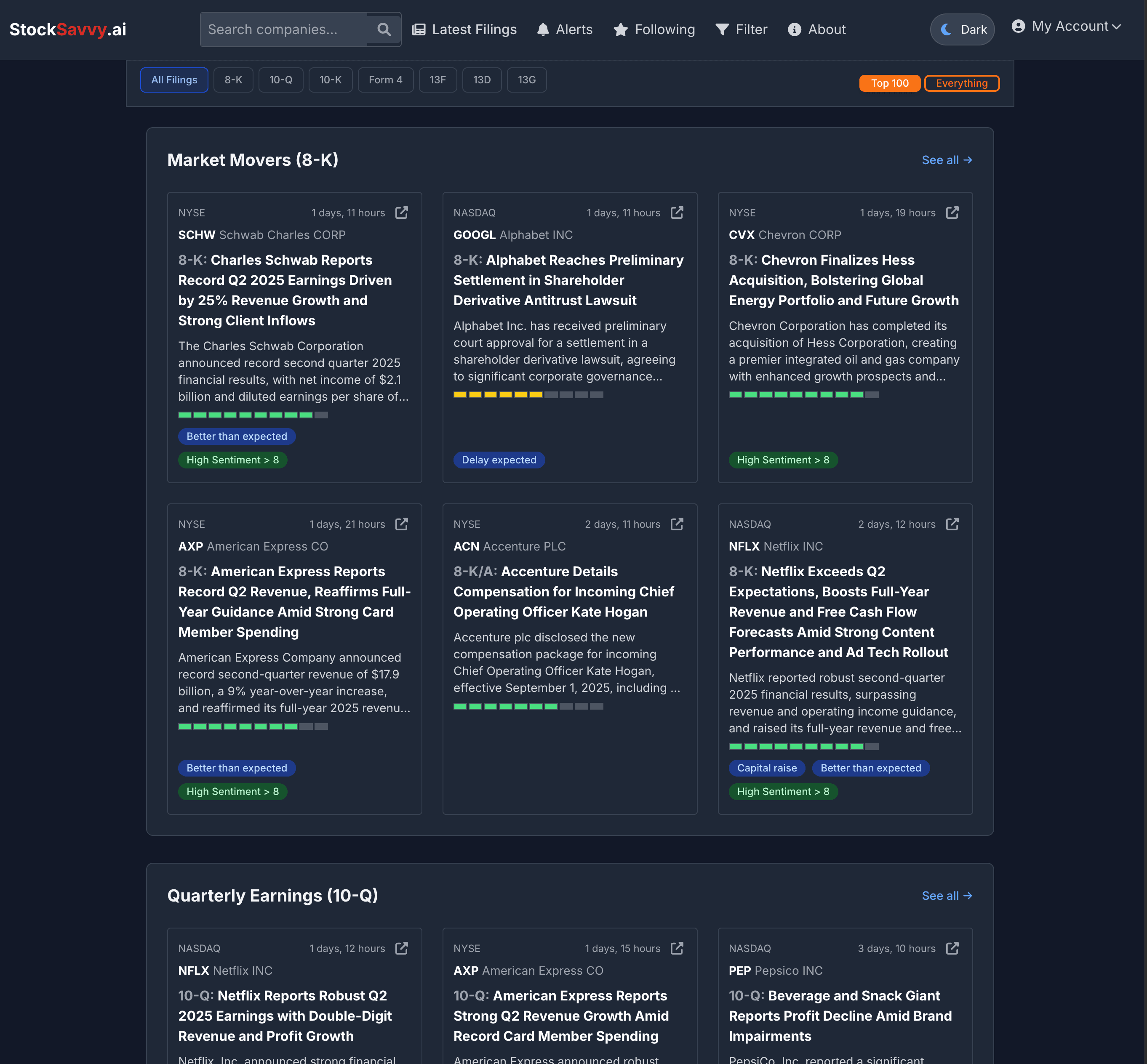Click the Market Movers (8-K) section heading
The width and height of the screenshot is (1147, 1064).
coord(253,160)
